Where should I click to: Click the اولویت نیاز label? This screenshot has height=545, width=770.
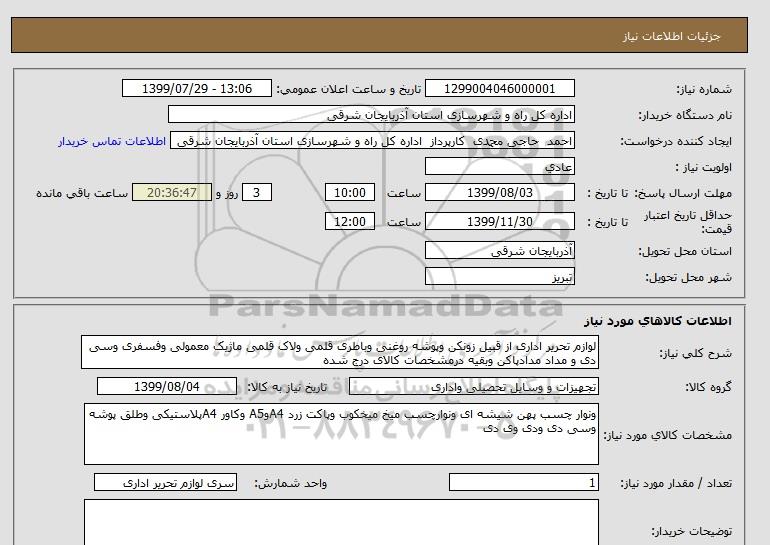[x=704, y=167]
